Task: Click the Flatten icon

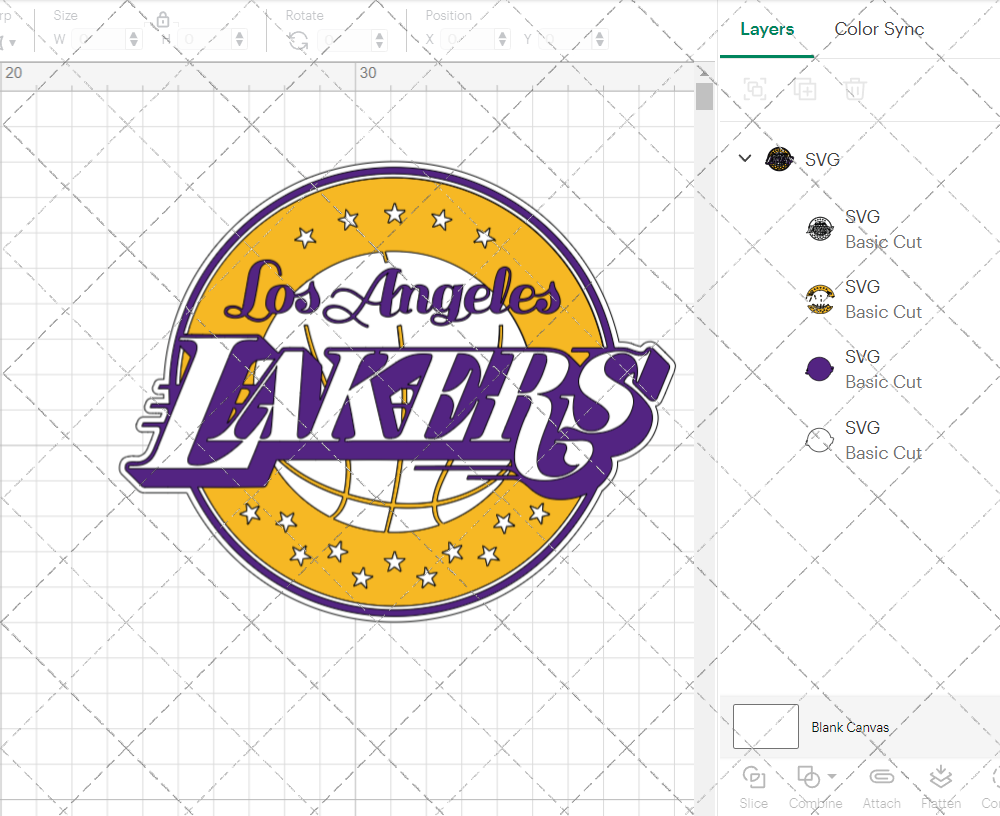Action: pyautogui.click(x=940, y=777)
